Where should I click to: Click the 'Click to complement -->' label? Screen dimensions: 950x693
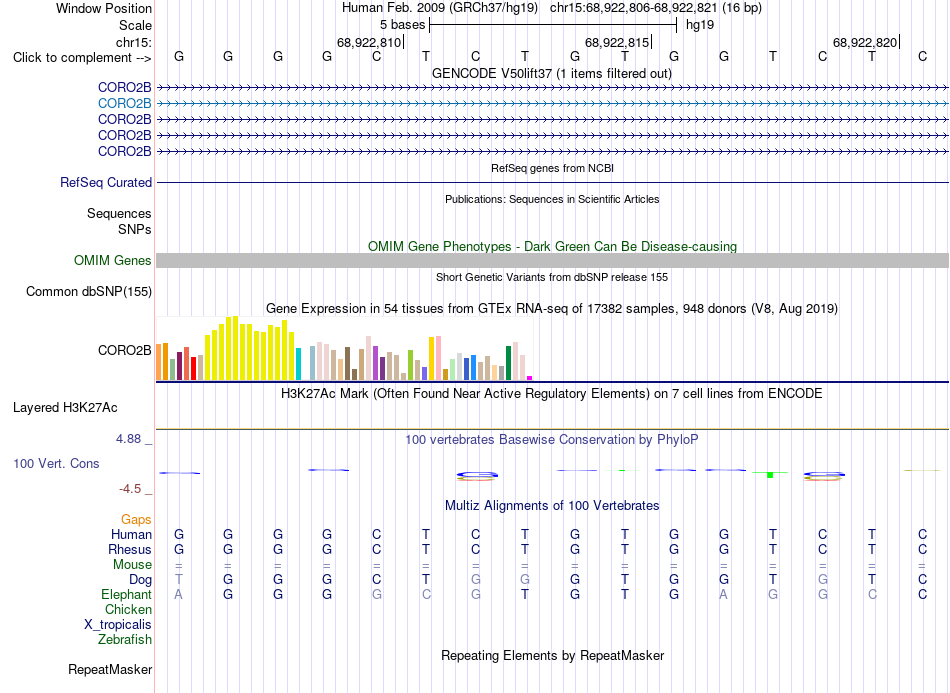pos(82,58)
